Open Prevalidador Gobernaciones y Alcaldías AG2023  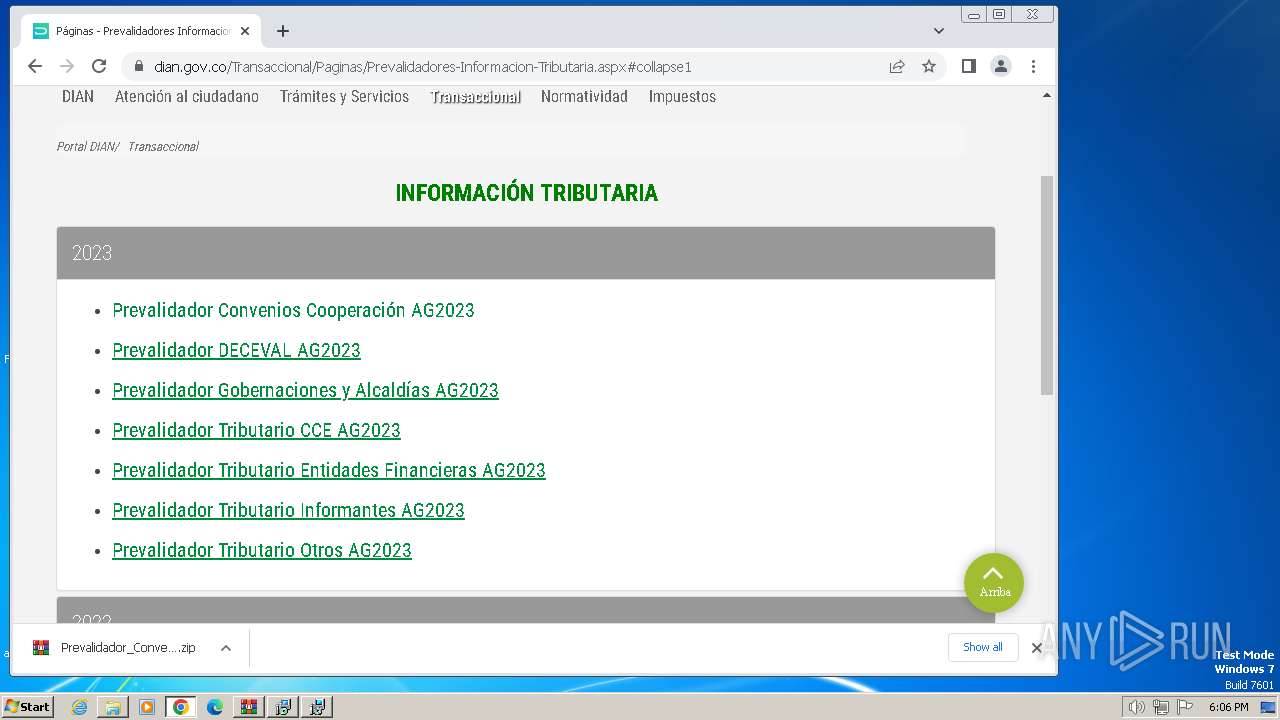(305, 390)
